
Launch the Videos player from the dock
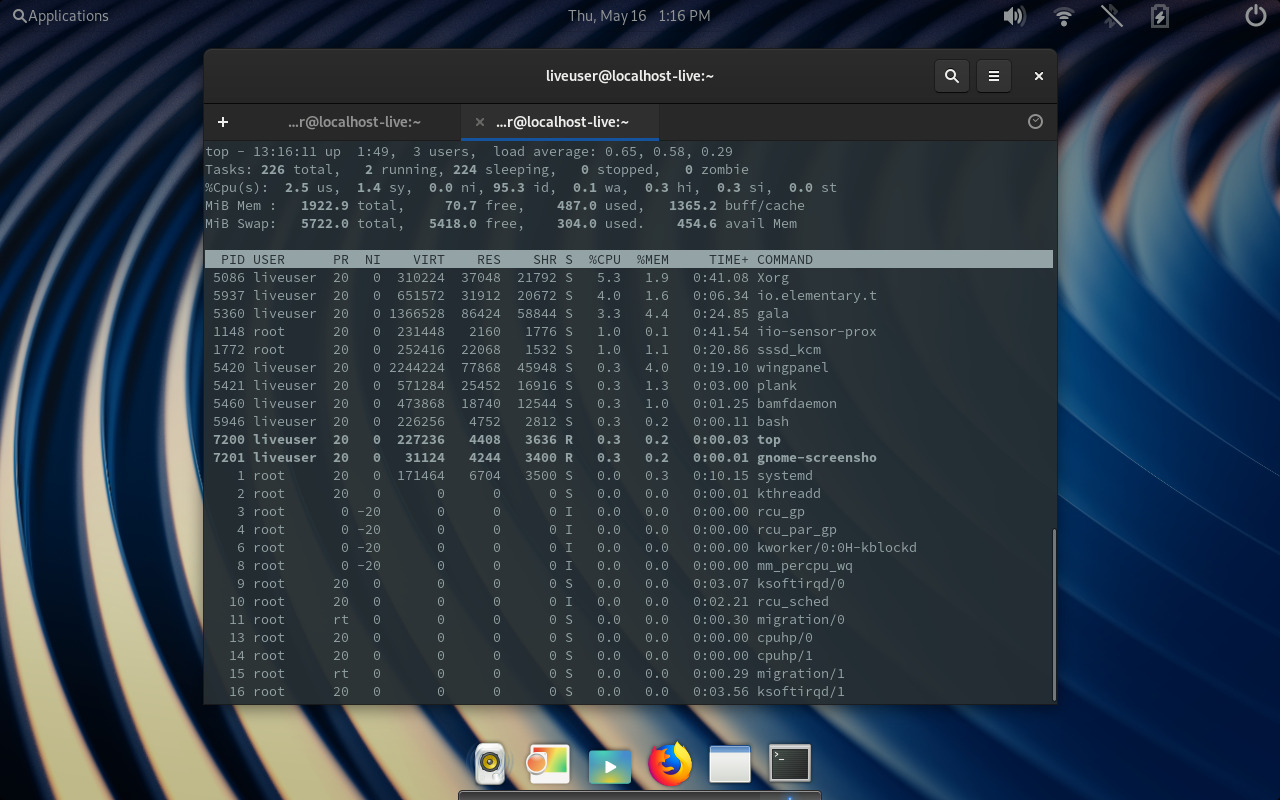coord(609,763)
